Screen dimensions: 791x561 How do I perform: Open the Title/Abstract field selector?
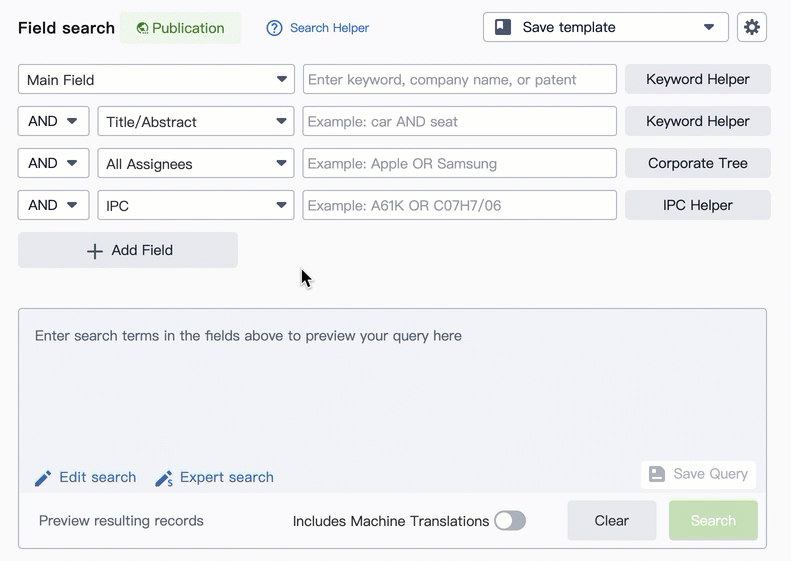[x=195, y=122]
